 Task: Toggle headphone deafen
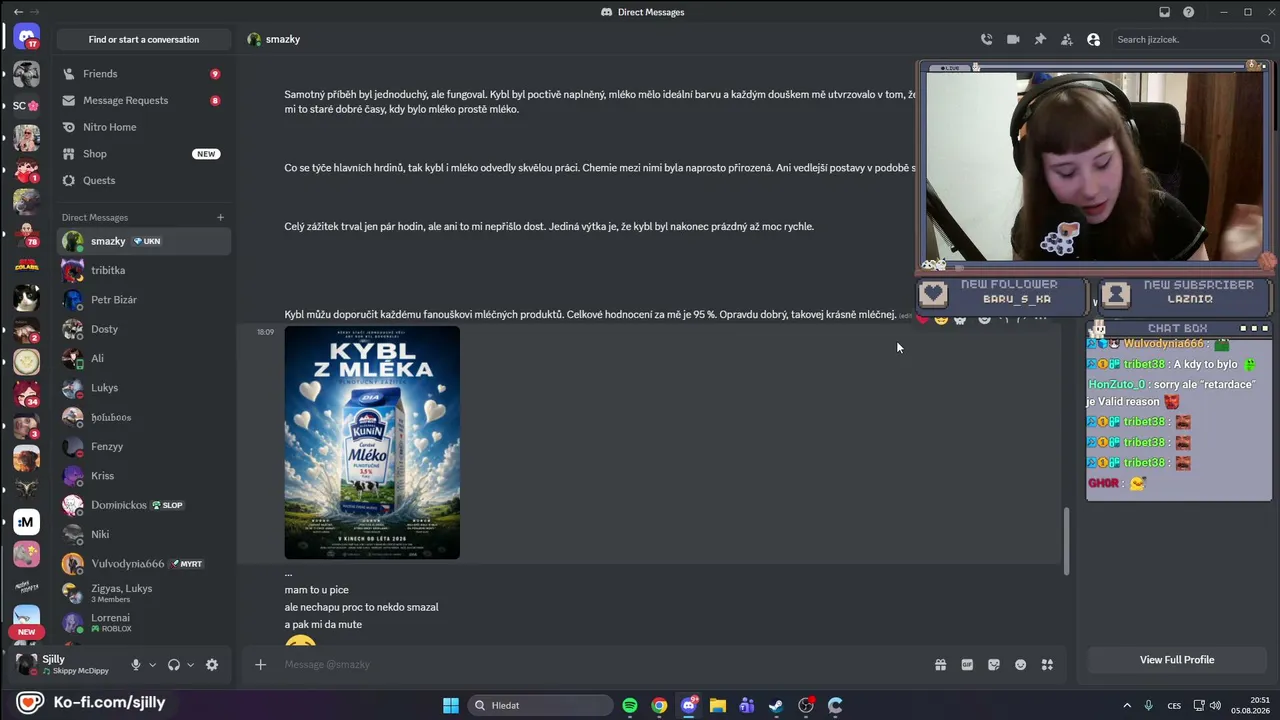pos(174,665)
